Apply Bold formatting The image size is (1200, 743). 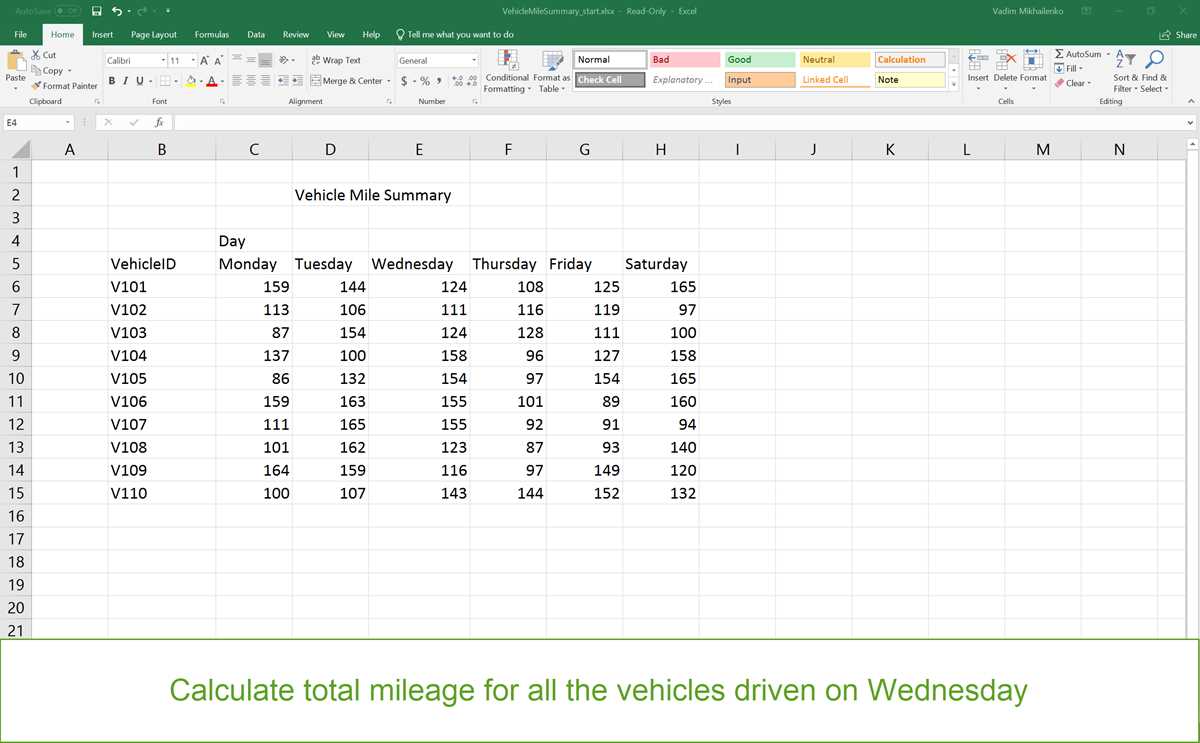click(x=112, y=81)
